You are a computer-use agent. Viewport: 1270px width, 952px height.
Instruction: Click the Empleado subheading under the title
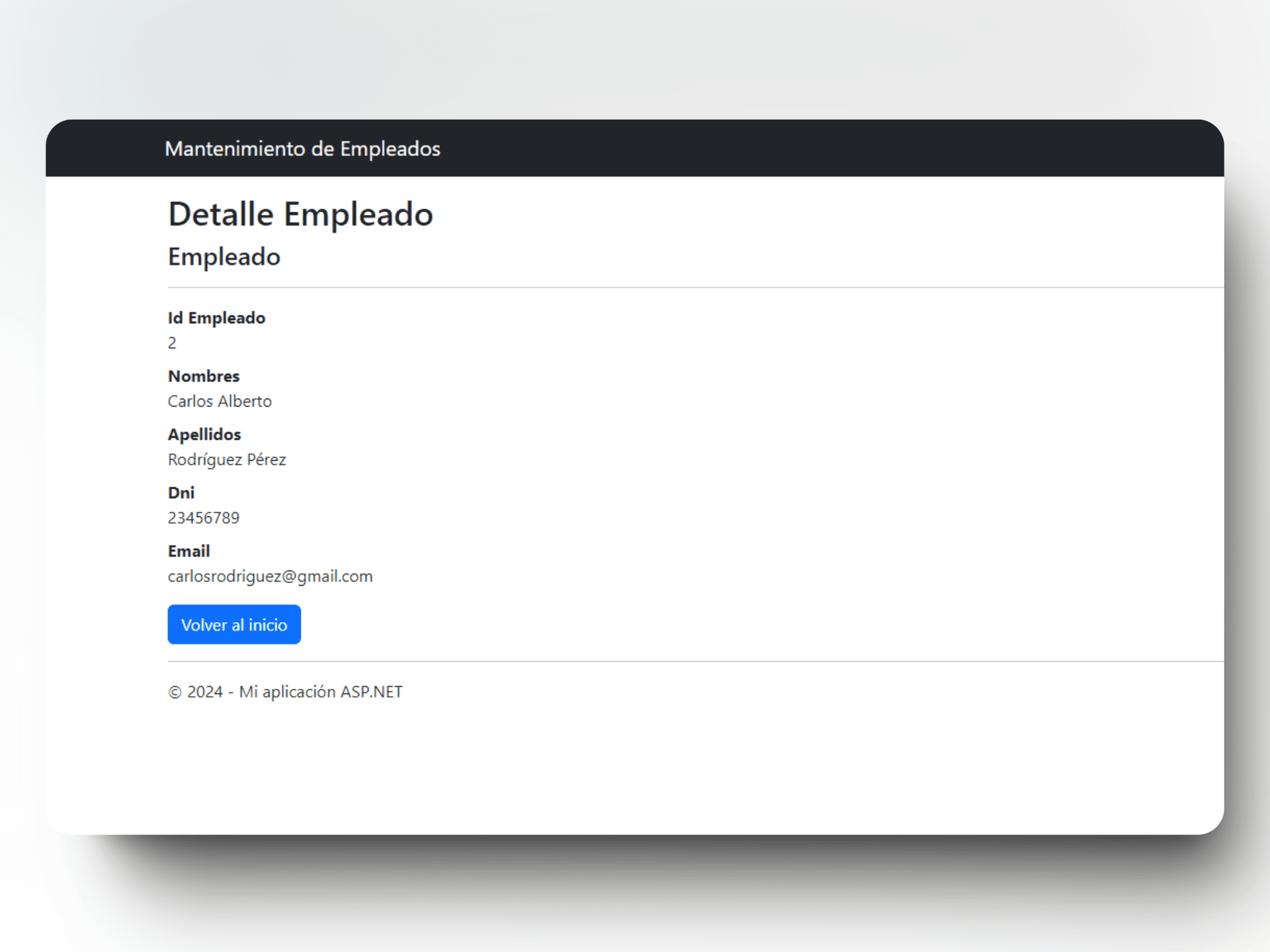224,257
